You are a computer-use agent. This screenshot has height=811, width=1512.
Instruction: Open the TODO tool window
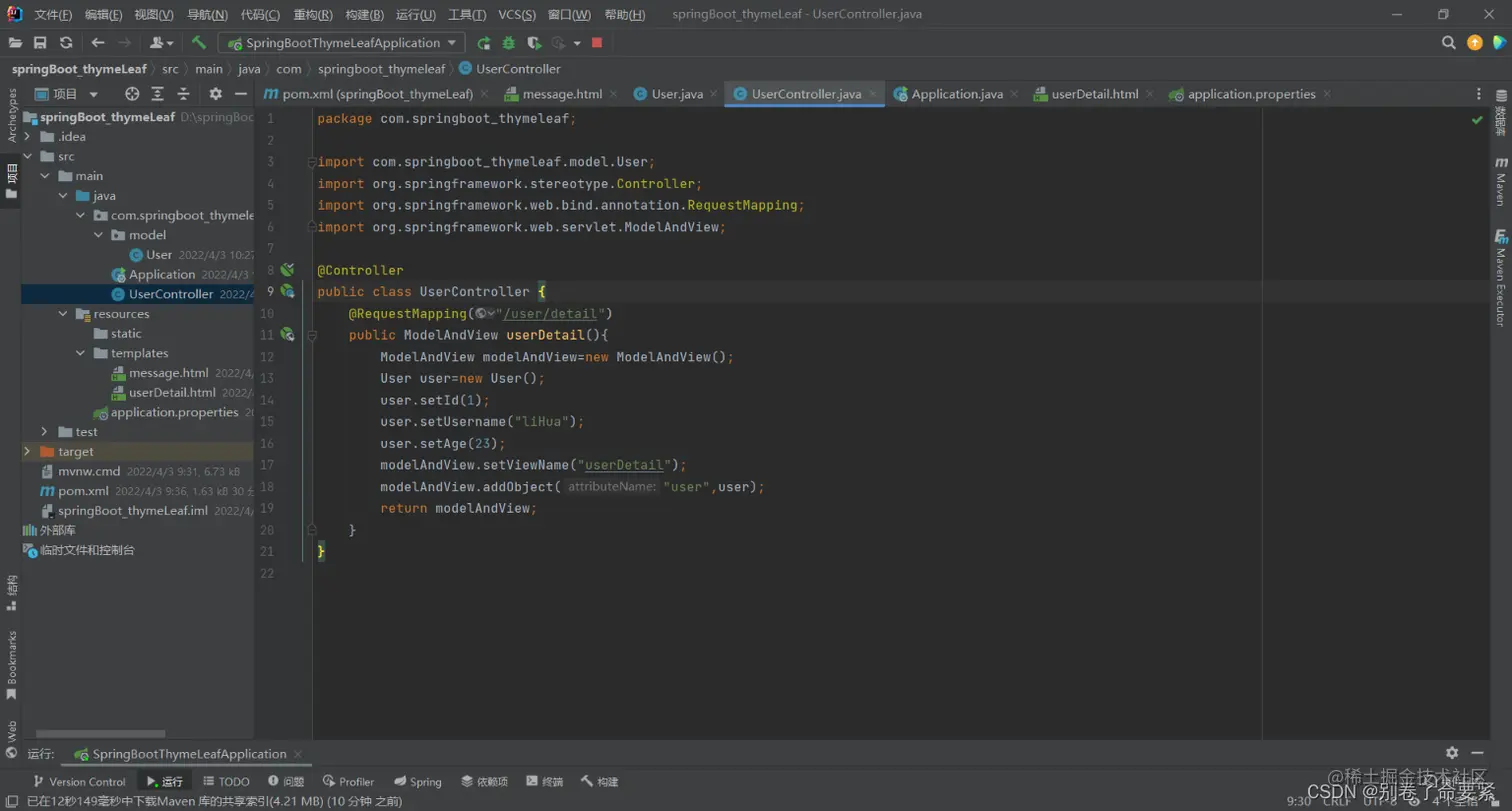point(226,781)
